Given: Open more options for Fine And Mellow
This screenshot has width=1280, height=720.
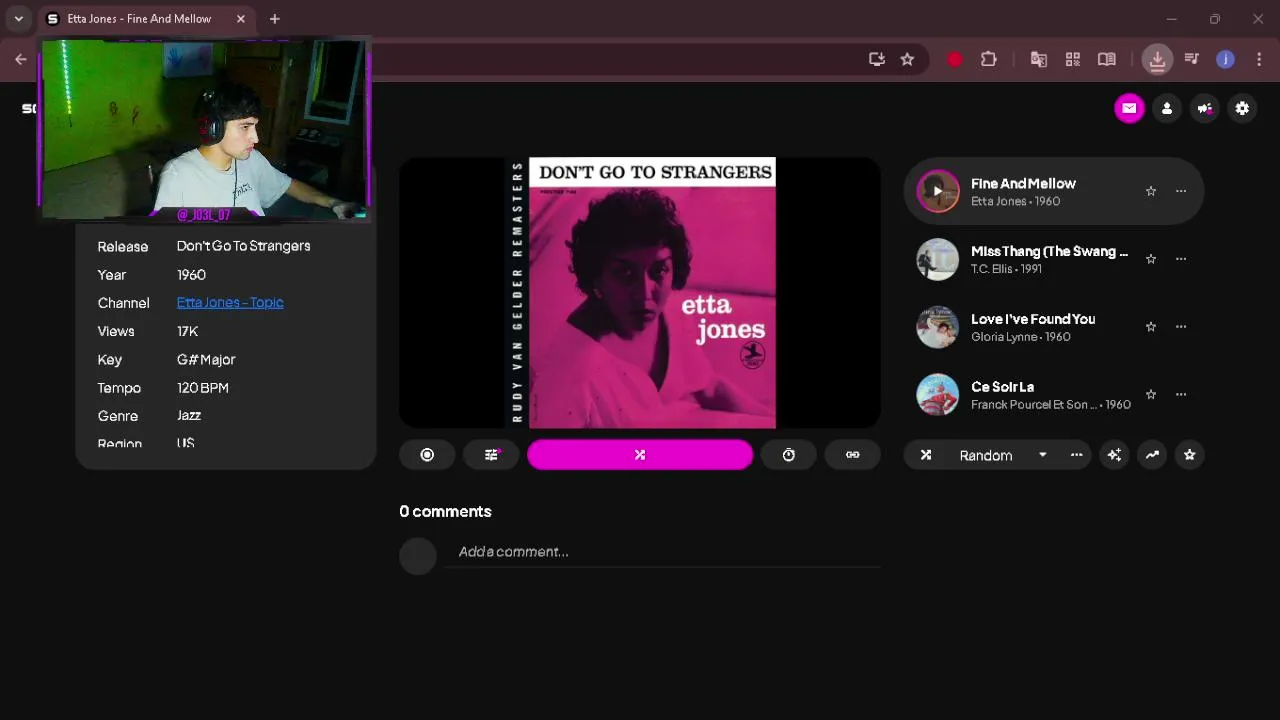Looking at the screenshot, I should [1181, 191].
